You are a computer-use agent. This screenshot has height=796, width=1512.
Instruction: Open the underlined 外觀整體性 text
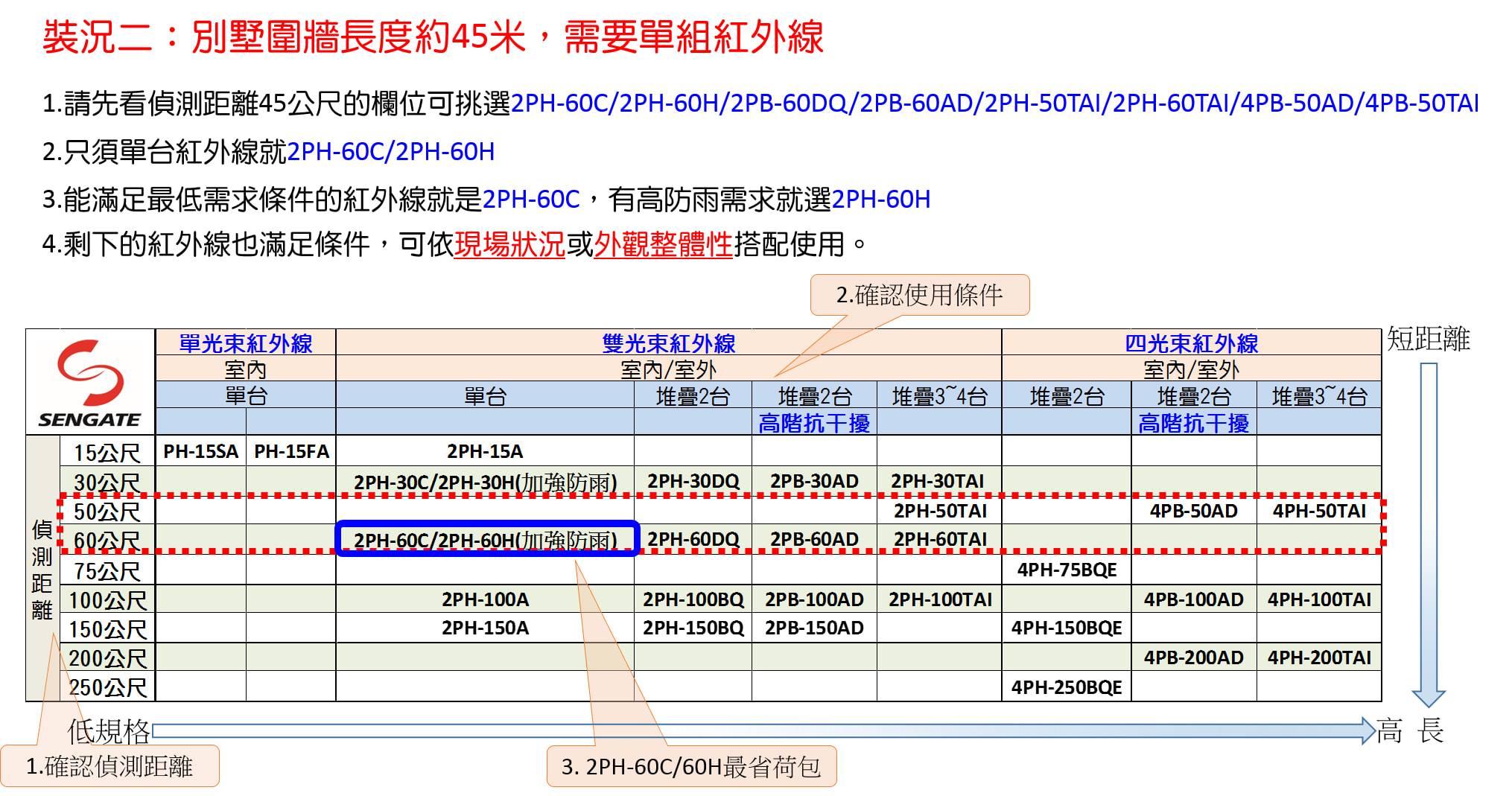tap(663, 244)
